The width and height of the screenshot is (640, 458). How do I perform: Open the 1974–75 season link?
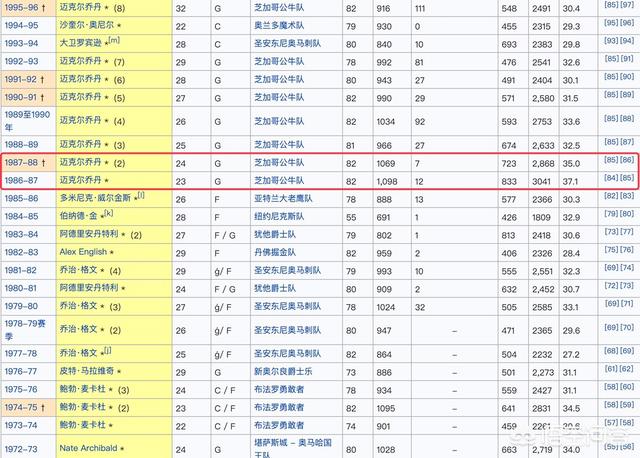[x=21, y=407]
